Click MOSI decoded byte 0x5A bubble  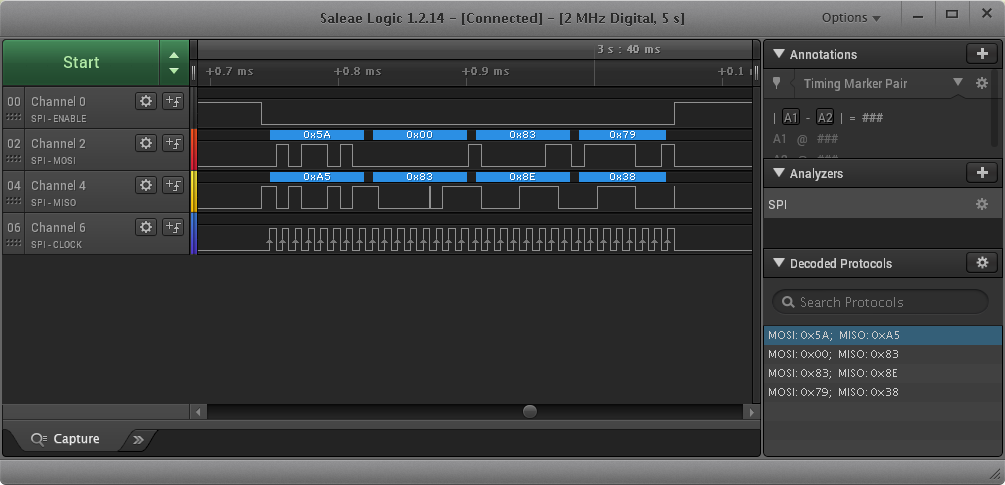[317, 135]
